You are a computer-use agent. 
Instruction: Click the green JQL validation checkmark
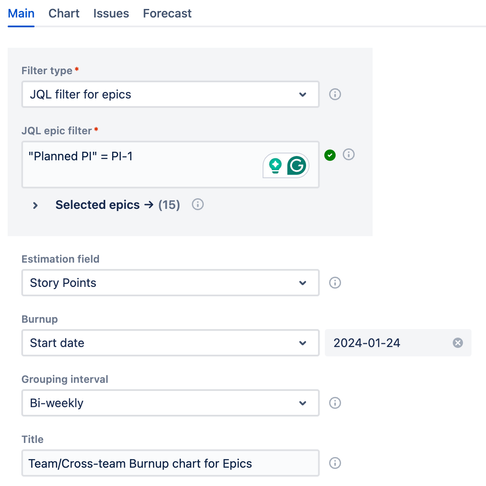(x=330, y=155)
